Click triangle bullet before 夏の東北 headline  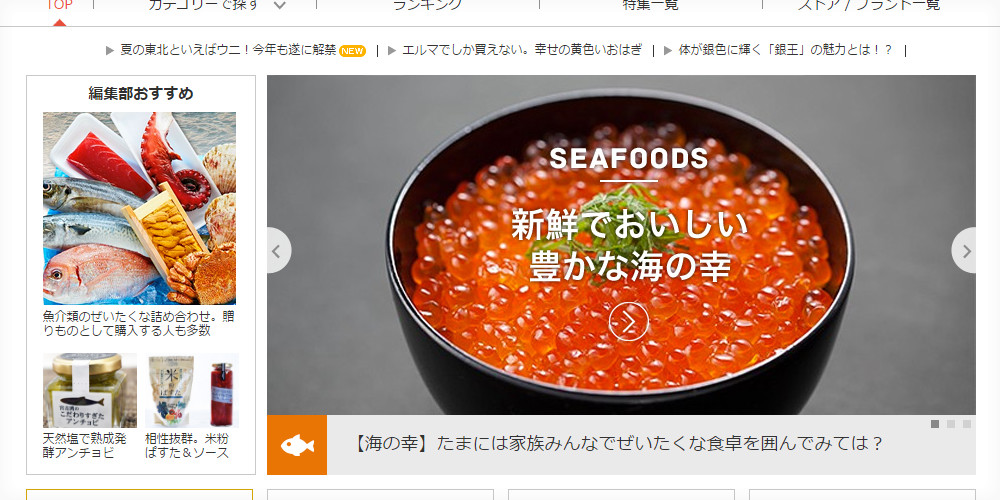point(110,50)
